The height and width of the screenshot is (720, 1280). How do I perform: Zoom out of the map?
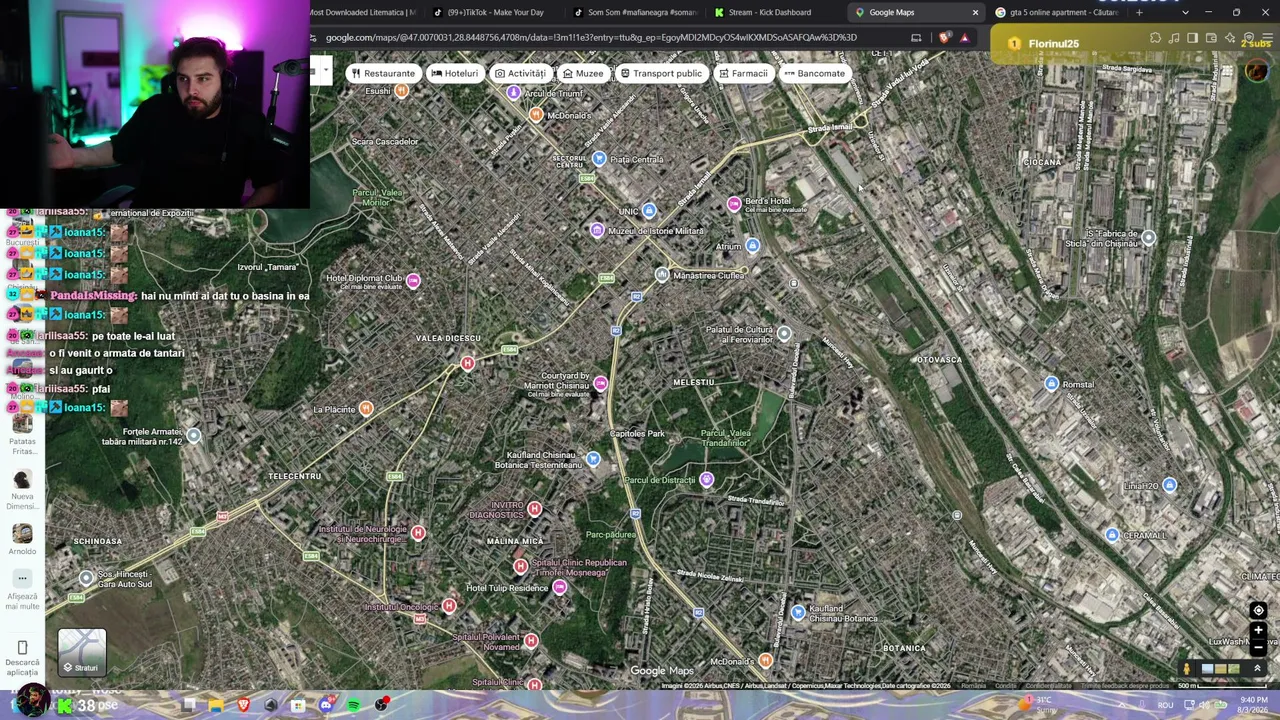(1258, 647)
